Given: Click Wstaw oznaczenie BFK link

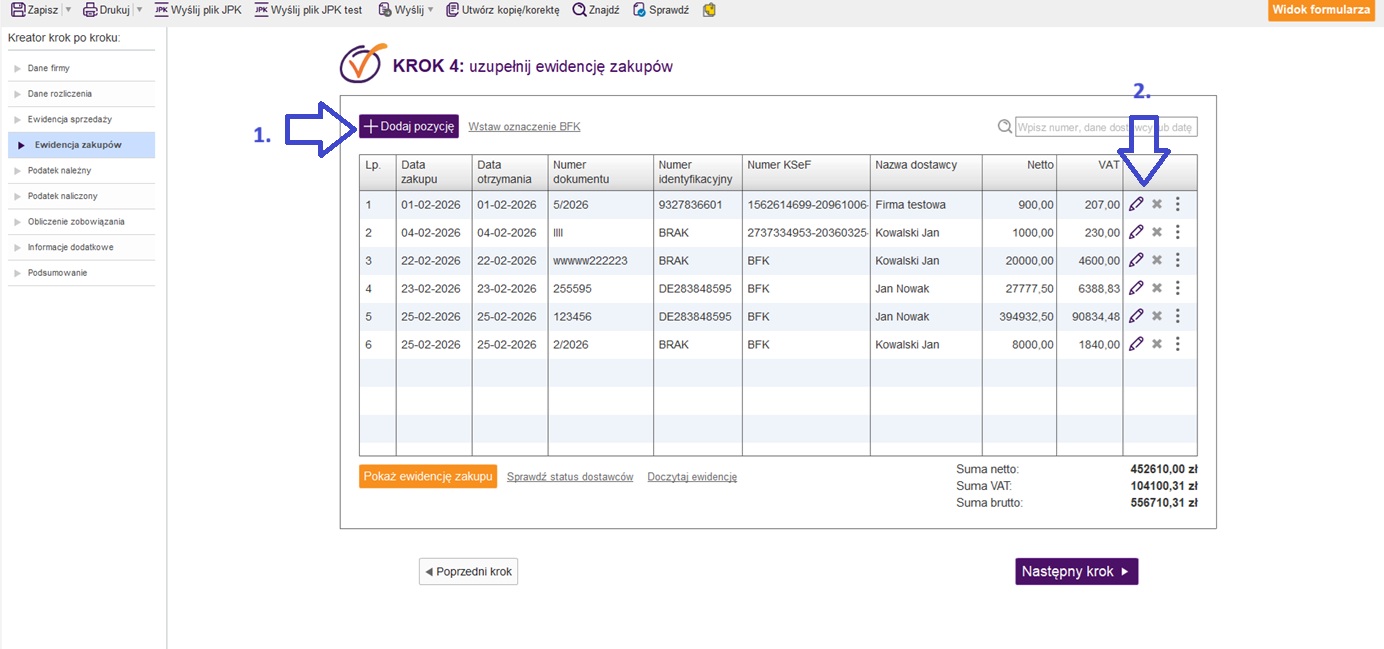Looking at the screenshot, I should 524,127.
